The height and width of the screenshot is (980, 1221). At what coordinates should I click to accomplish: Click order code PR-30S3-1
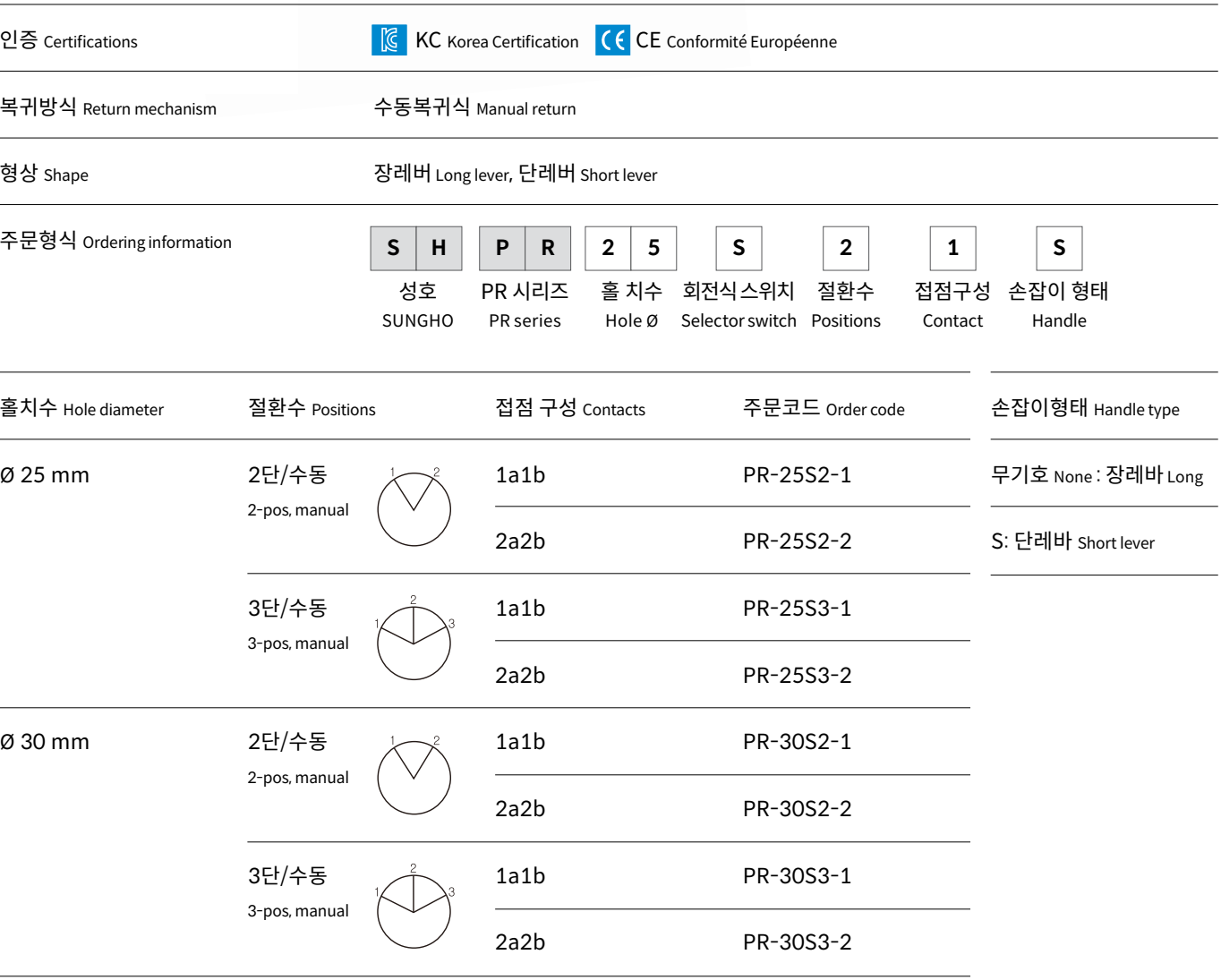[x=797, y=875]
